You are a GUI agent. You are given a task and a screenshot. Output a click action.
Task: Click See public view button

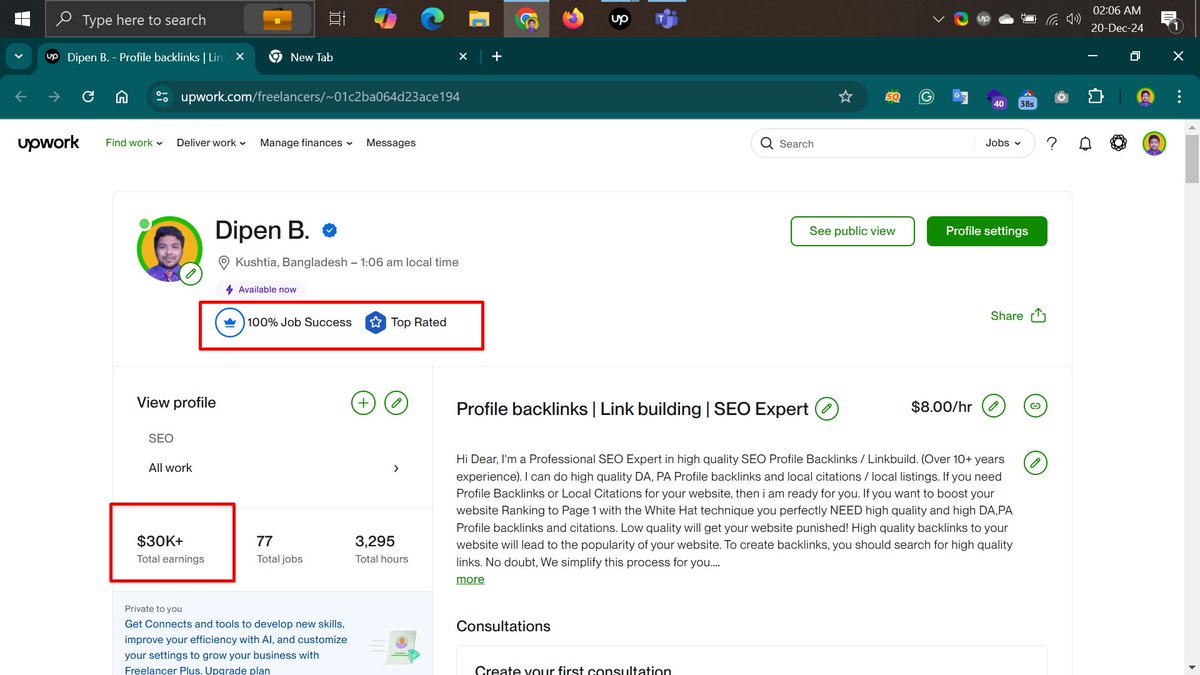[852, 231]
